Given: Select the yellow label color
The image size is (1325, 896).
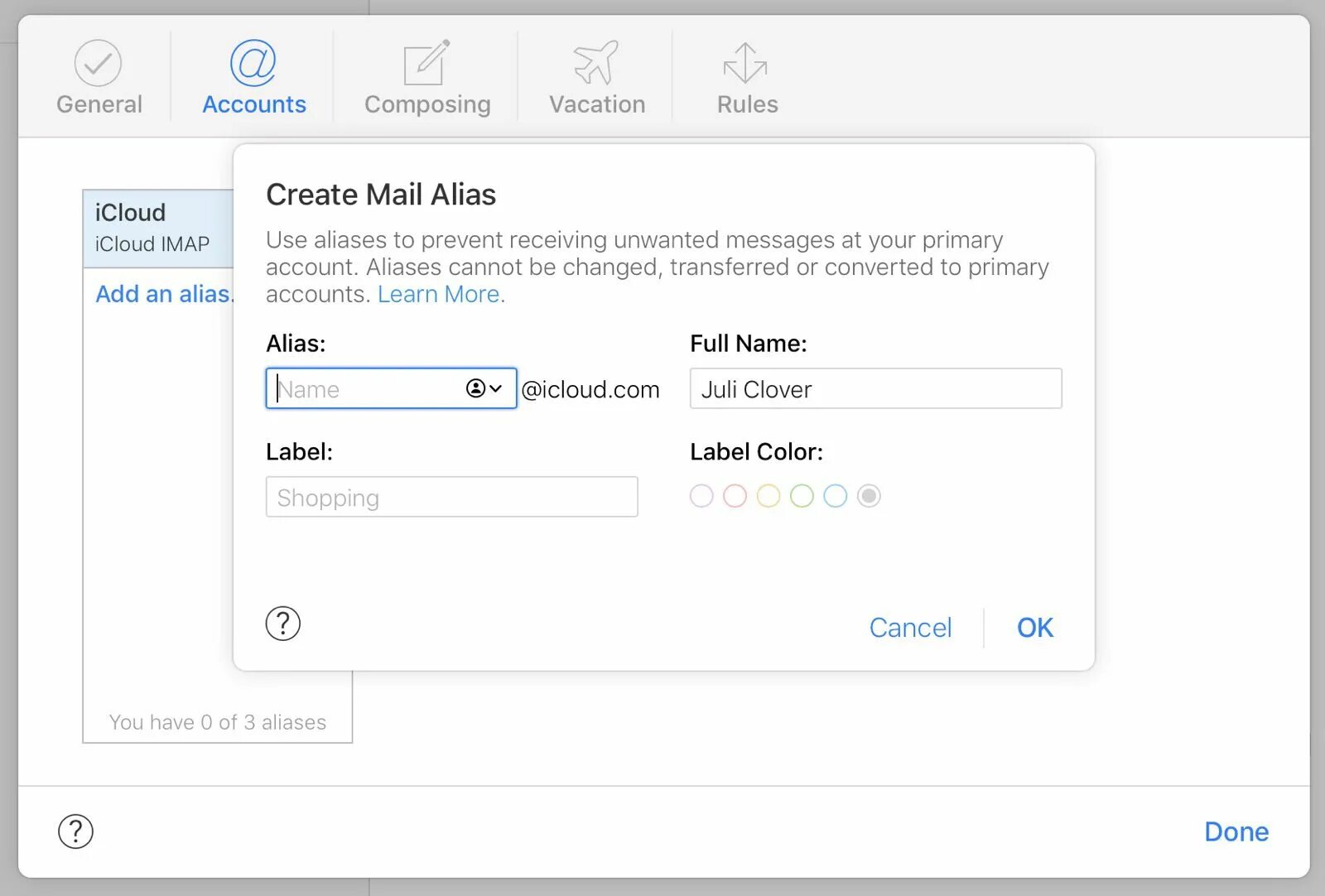Looking at the screenshot, I should pyautogui.click(x=768, y=496).
